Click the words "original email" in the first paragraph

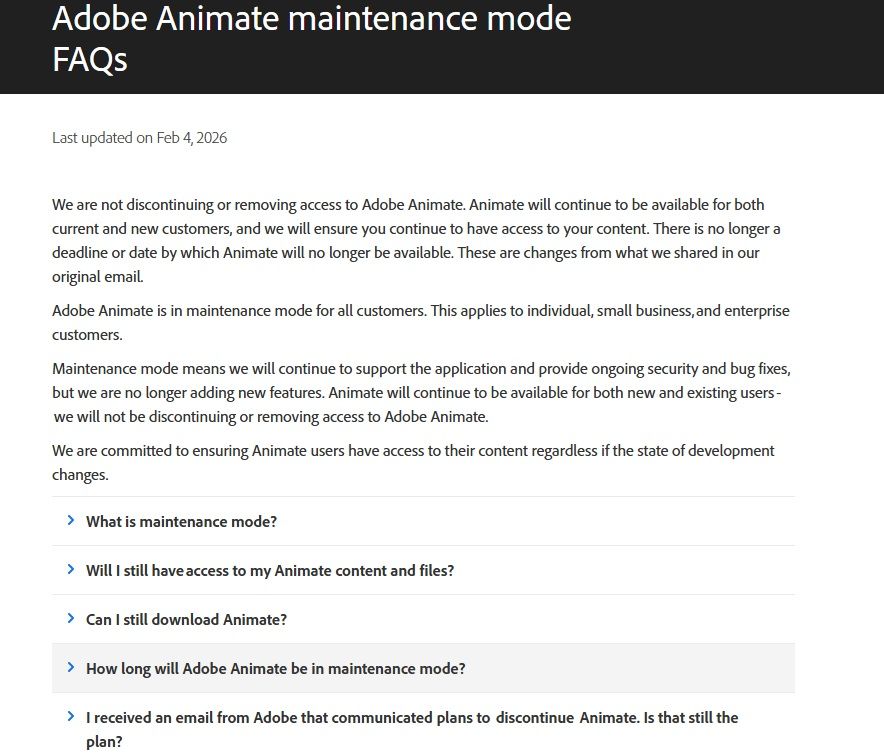tap(97, 277)
